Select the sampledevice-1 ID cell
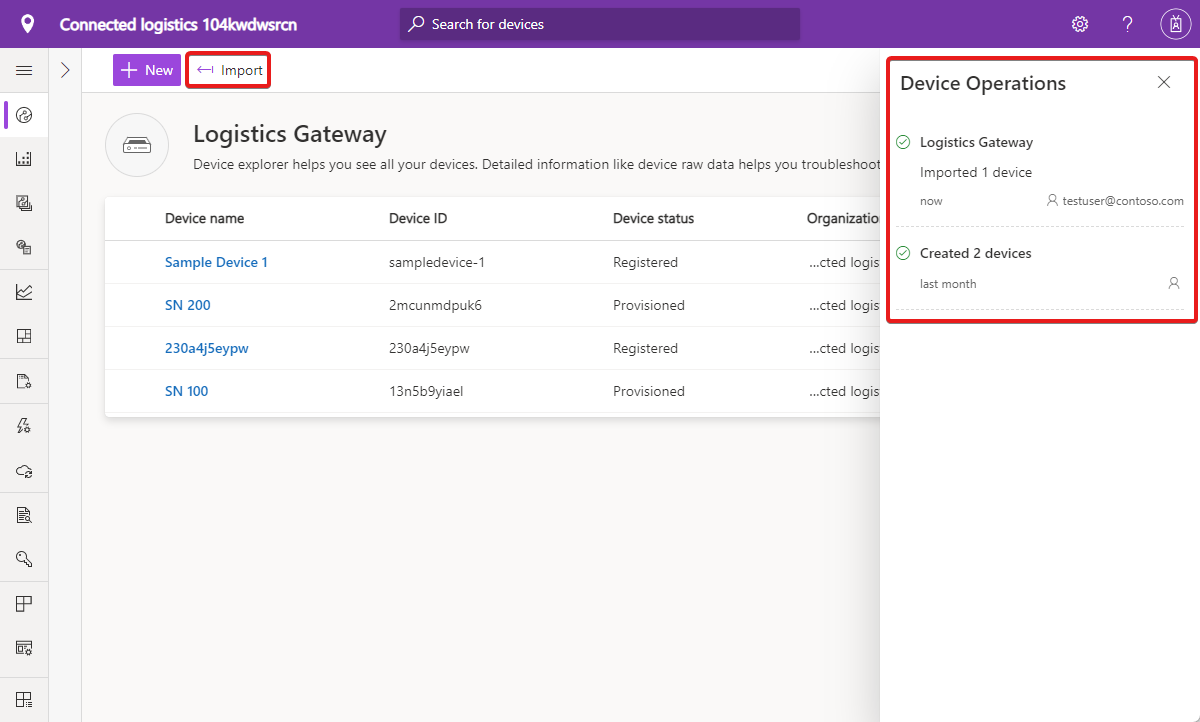This screenshot has height=722, width=1200. pyautogui.click(x=437, y=262)
